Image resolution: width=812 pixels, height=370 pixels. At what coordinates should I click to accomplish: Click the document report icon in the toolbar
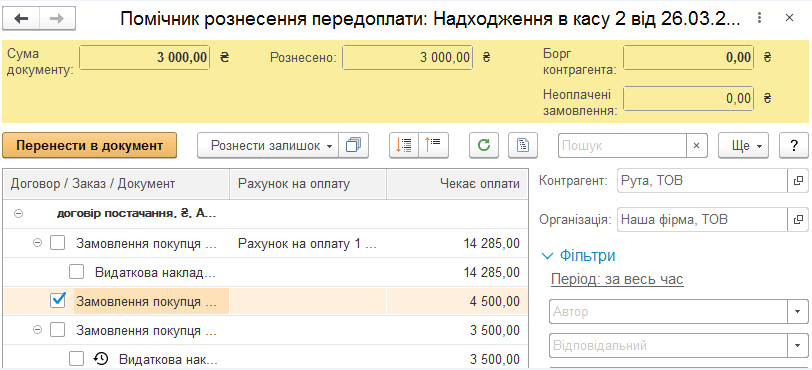click(523, 146)
